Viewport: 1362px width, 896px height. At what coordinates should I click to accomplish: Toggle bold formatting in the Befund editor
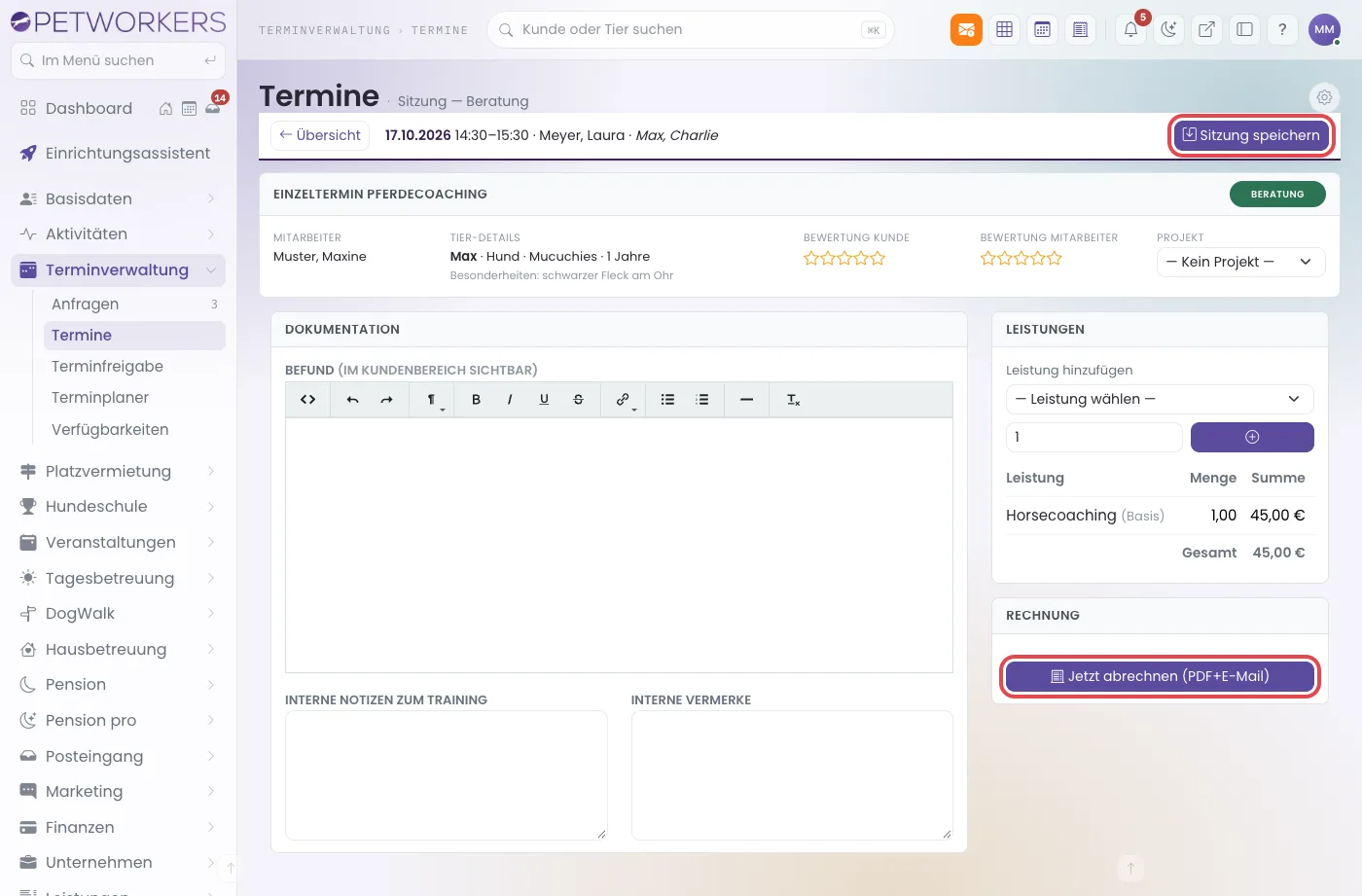coord(476,400)
